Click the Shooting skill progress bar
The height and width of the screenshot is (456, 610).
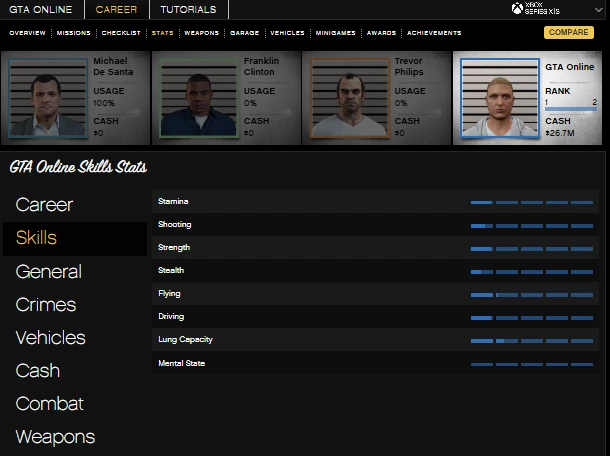click(x=532, y=226)
